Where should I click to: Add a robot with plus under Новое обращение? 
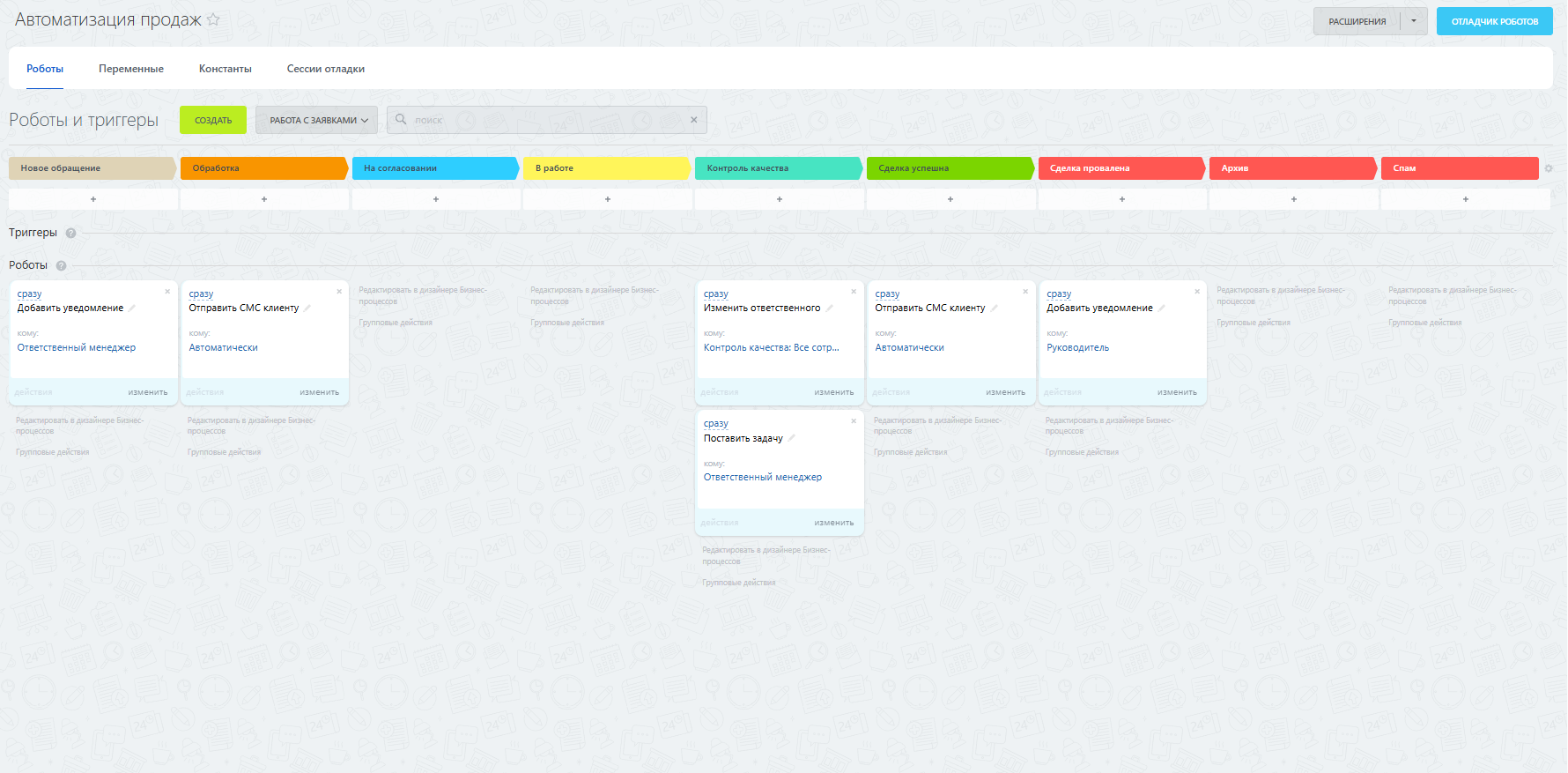[93, 199]
